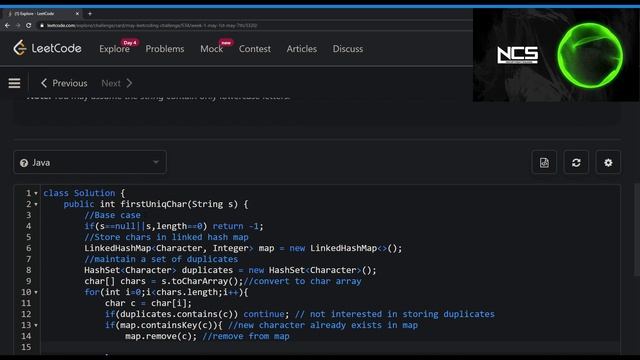Click 'char c = char[i];' on line 11

click(148, 303)
